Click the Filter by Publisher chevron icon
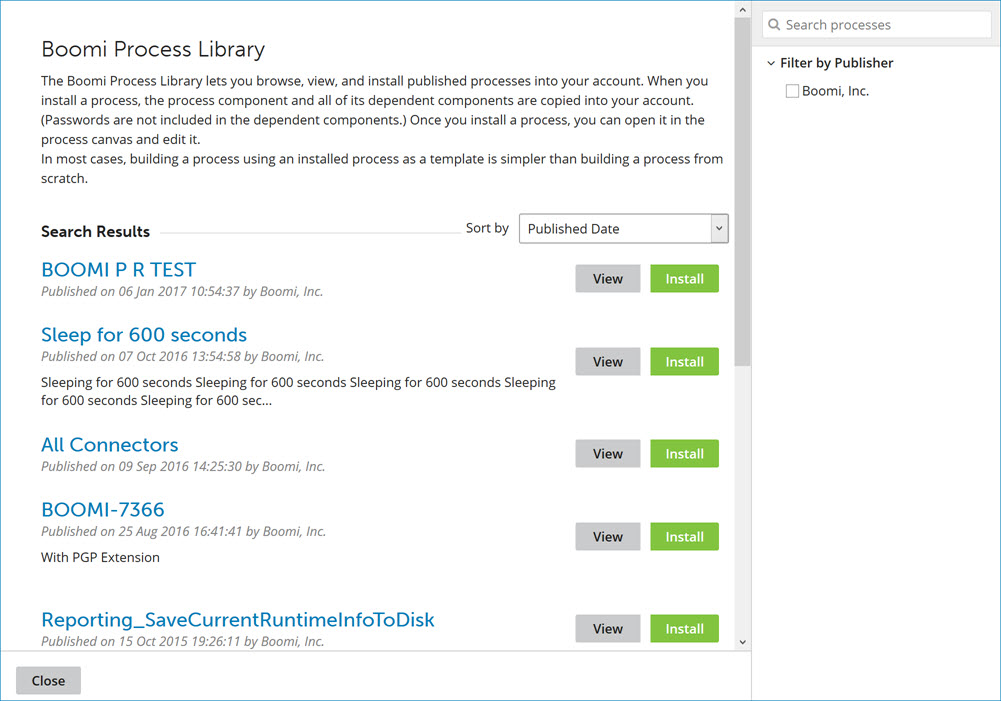 (x=771, y=62)
